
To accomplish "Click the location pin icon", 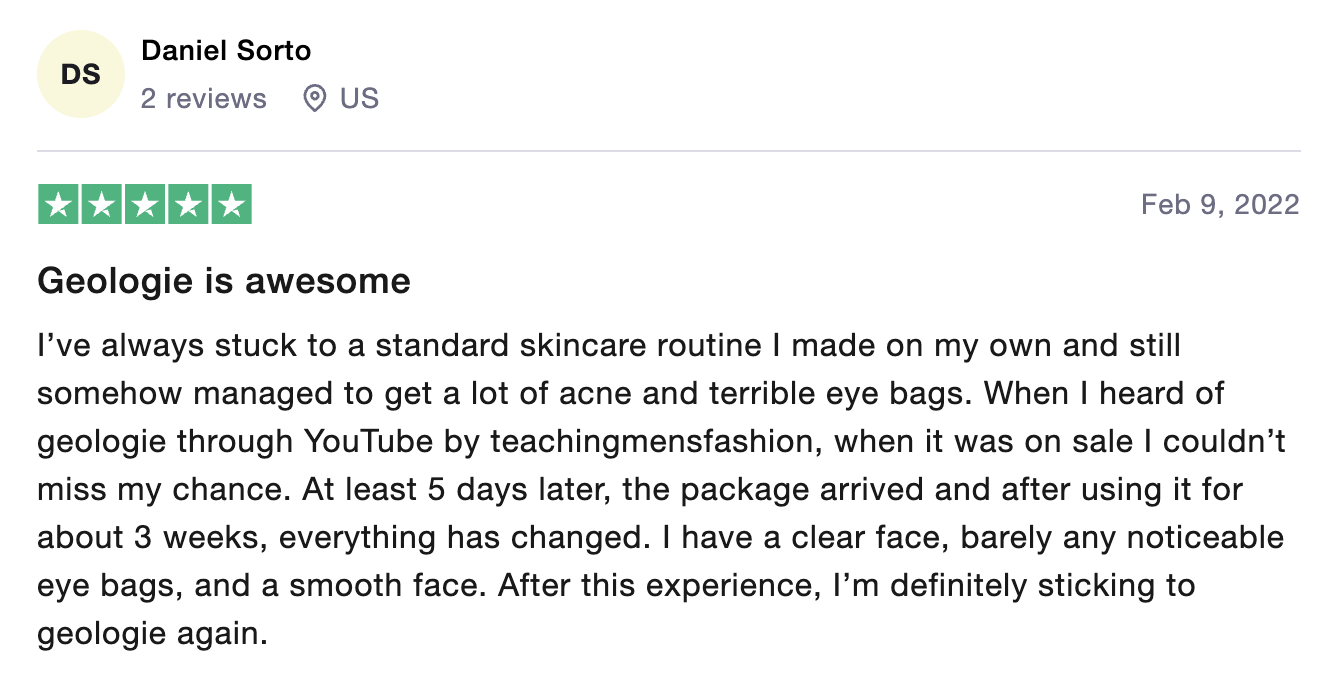I will (315, 98).
